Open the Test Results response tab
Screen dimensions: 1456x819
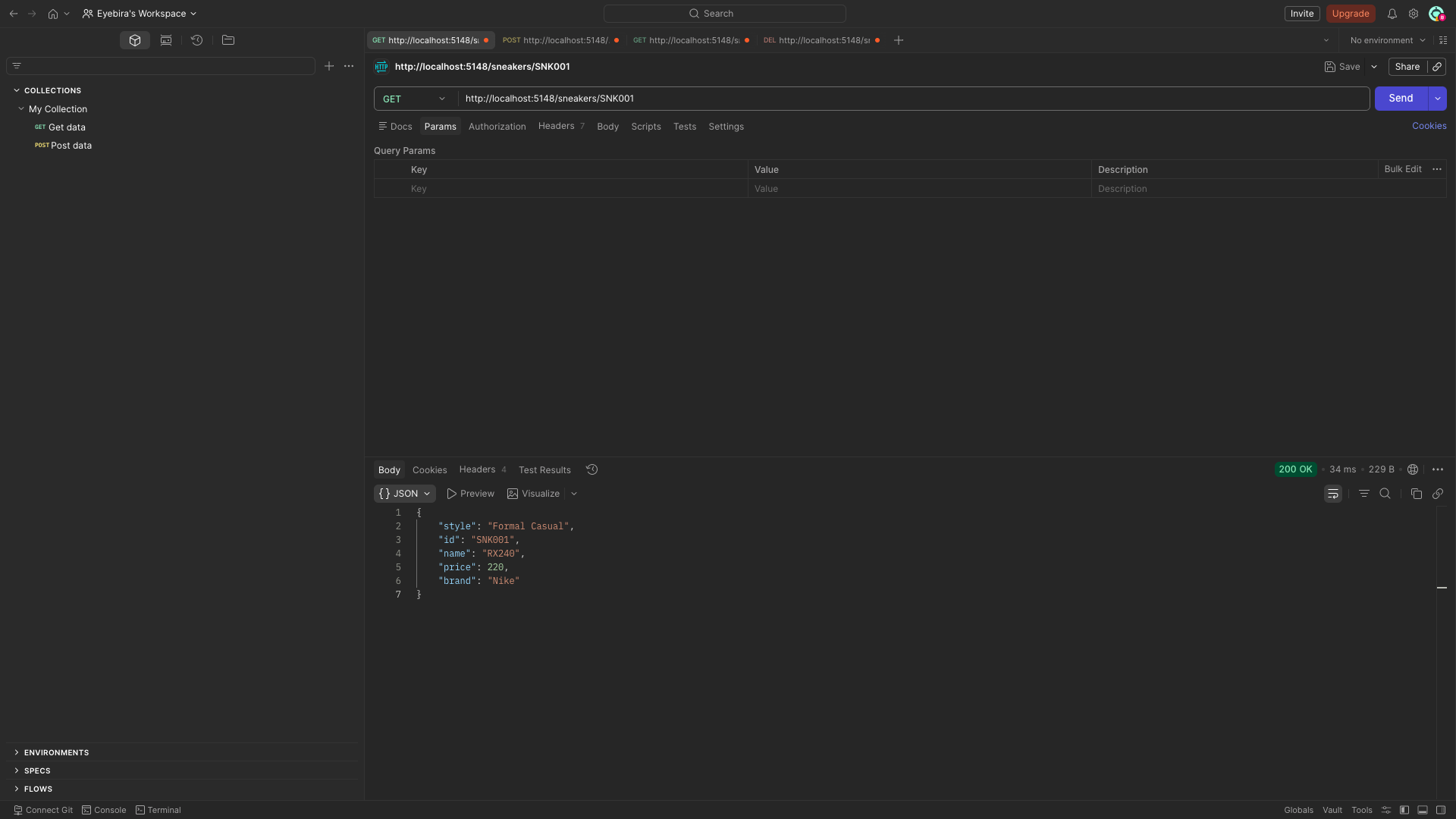(x=544, y=470)
